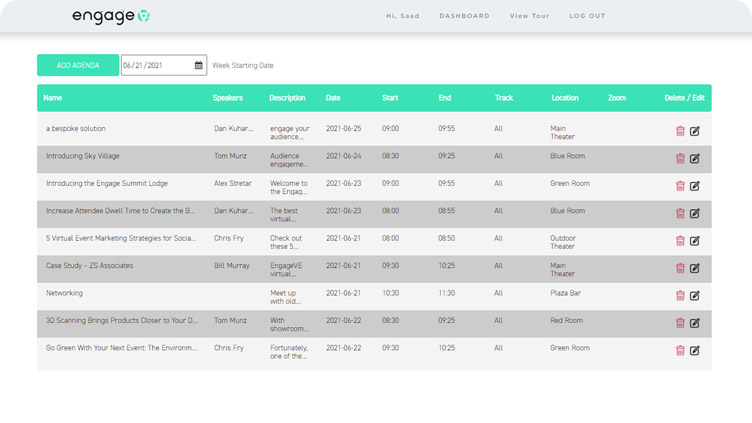Click the end time 11:30

(446, 293)
